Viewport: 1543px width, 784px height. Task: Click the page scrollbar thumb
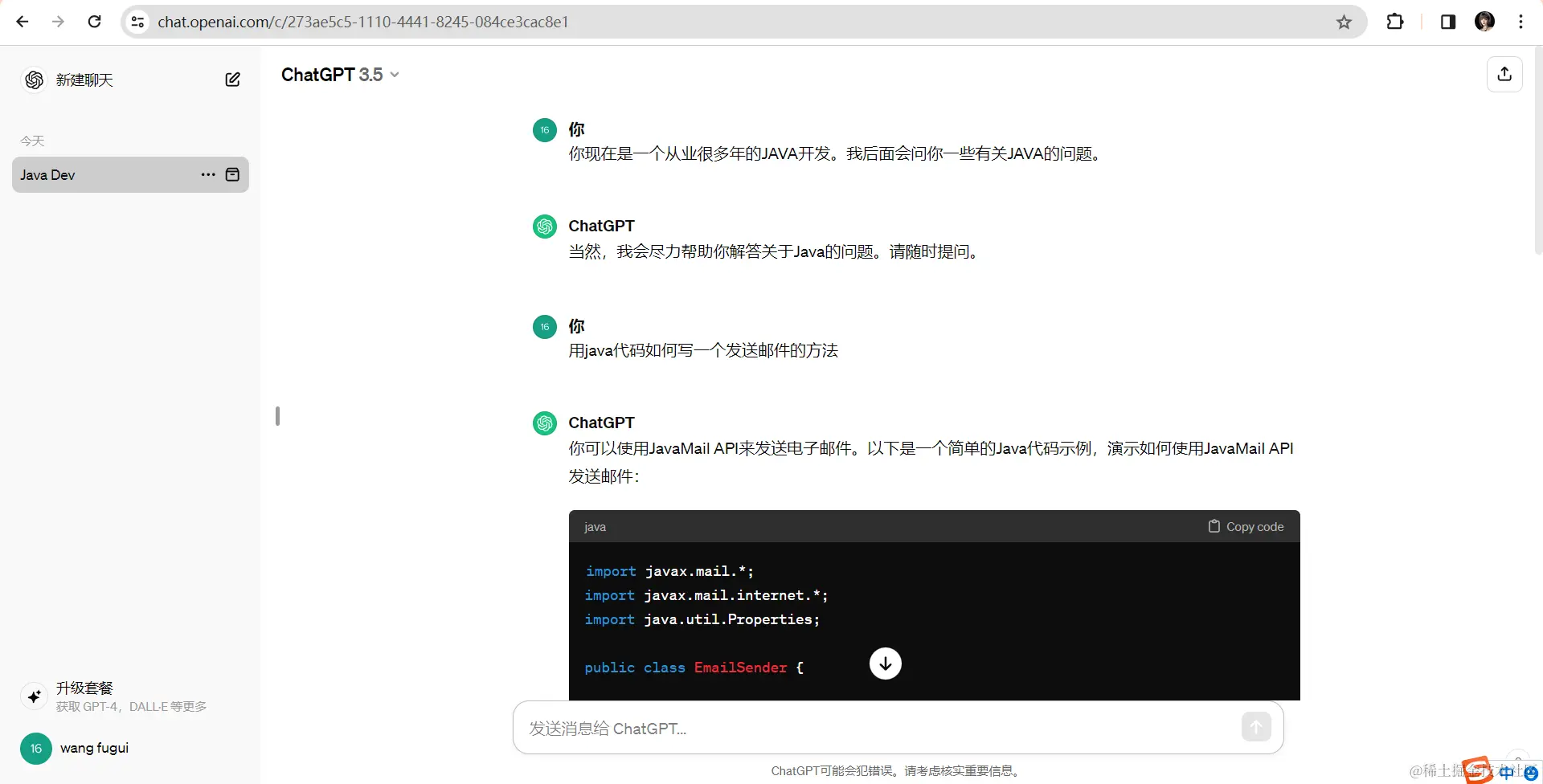pos(1538,153)
